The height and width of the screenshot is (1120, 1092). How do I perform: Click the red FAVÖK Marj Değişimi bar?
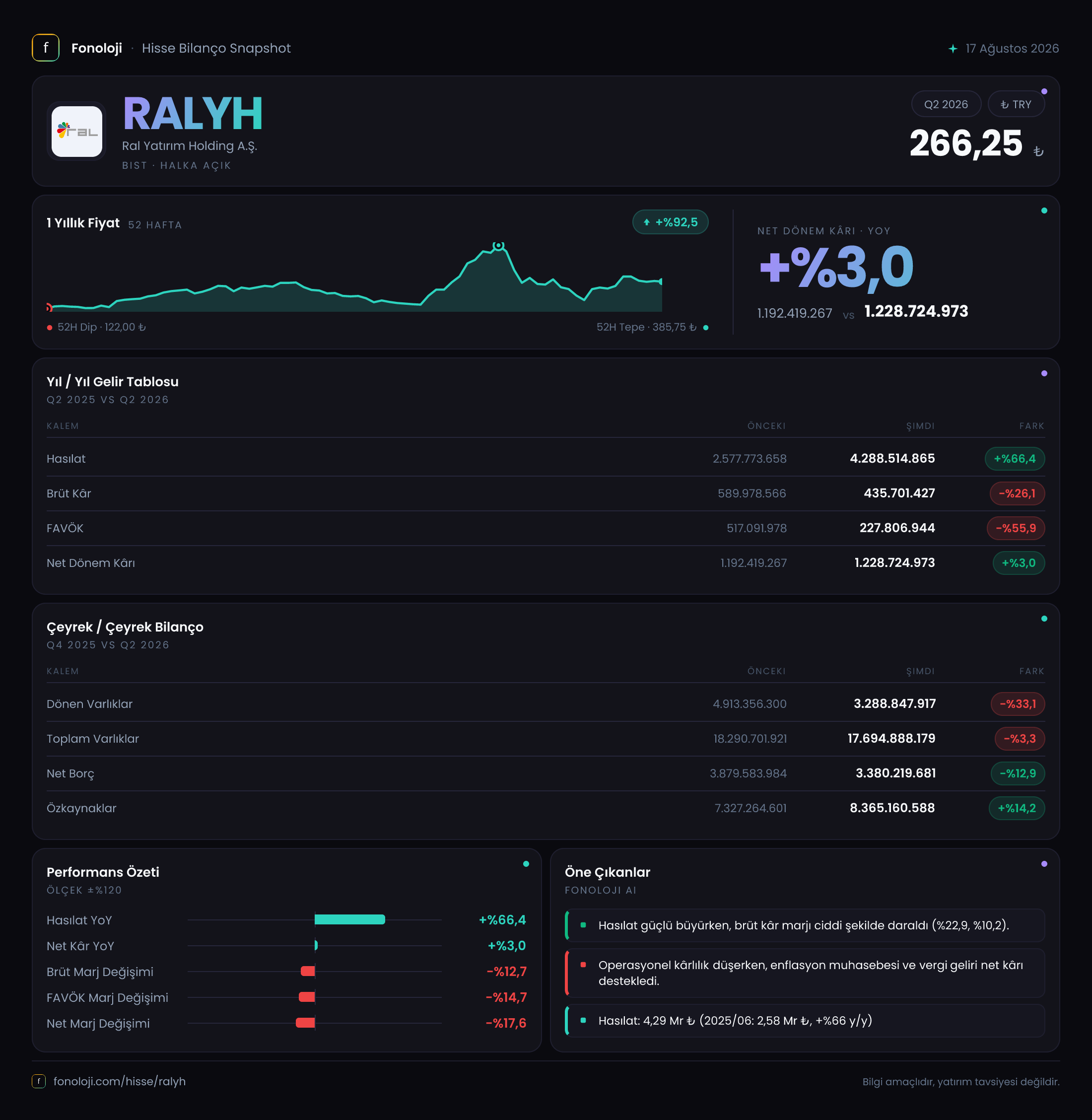(307, 997)
